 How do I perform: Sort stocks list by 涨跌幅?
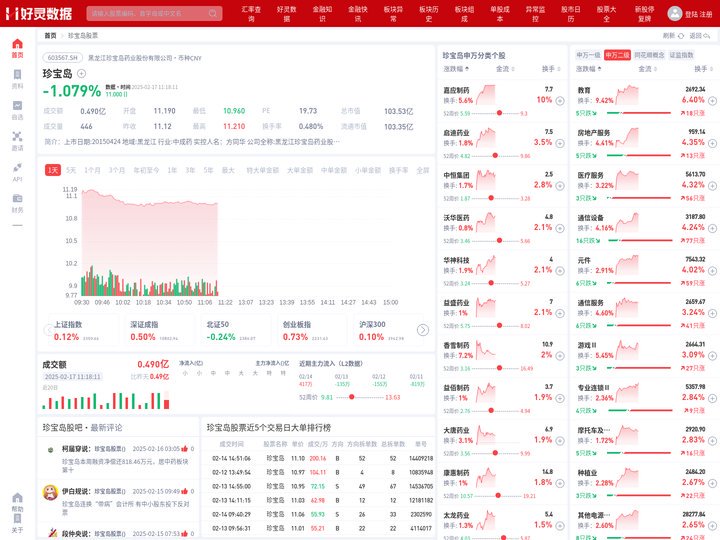(456, 69)
